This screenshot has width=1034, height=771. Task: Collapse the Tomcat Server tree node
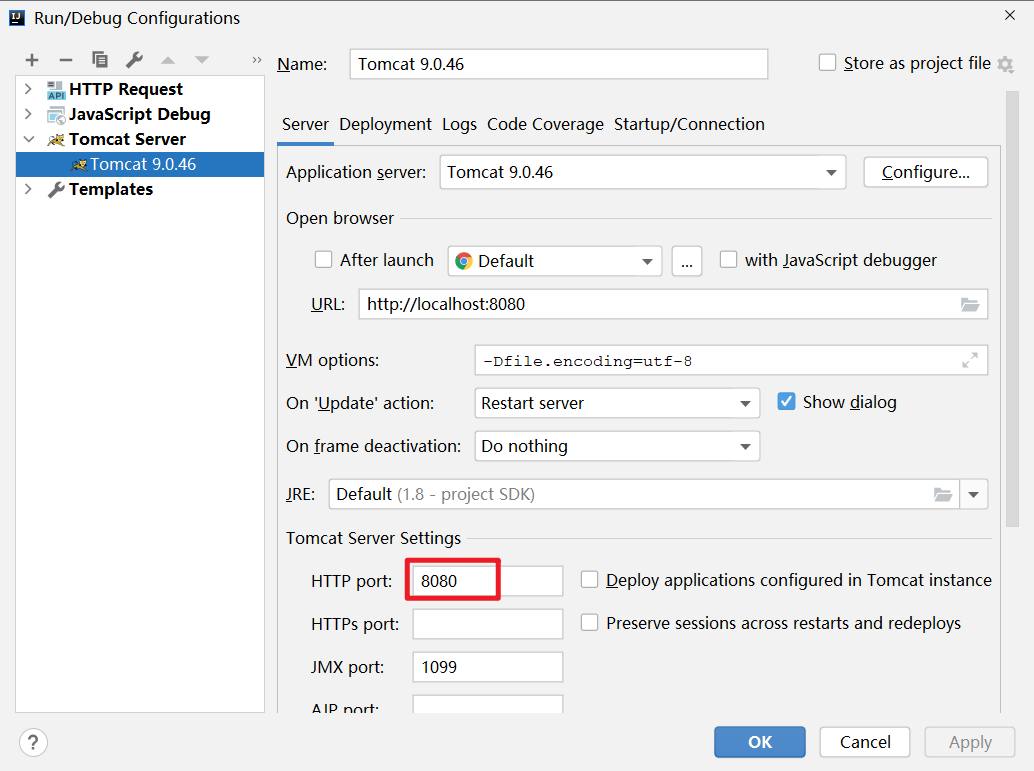[x=29, y=139]
